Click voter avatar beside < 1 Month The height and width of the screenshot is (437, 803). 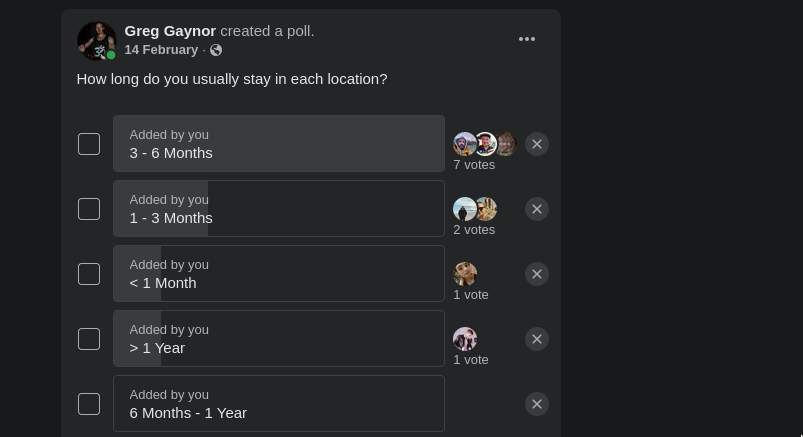click(465, 274)
